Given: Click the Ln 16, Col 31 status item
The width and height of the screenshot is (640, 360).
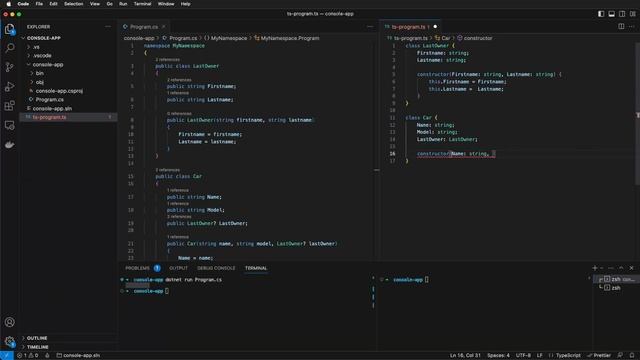Looking at the screenshot, I should 465,356.
